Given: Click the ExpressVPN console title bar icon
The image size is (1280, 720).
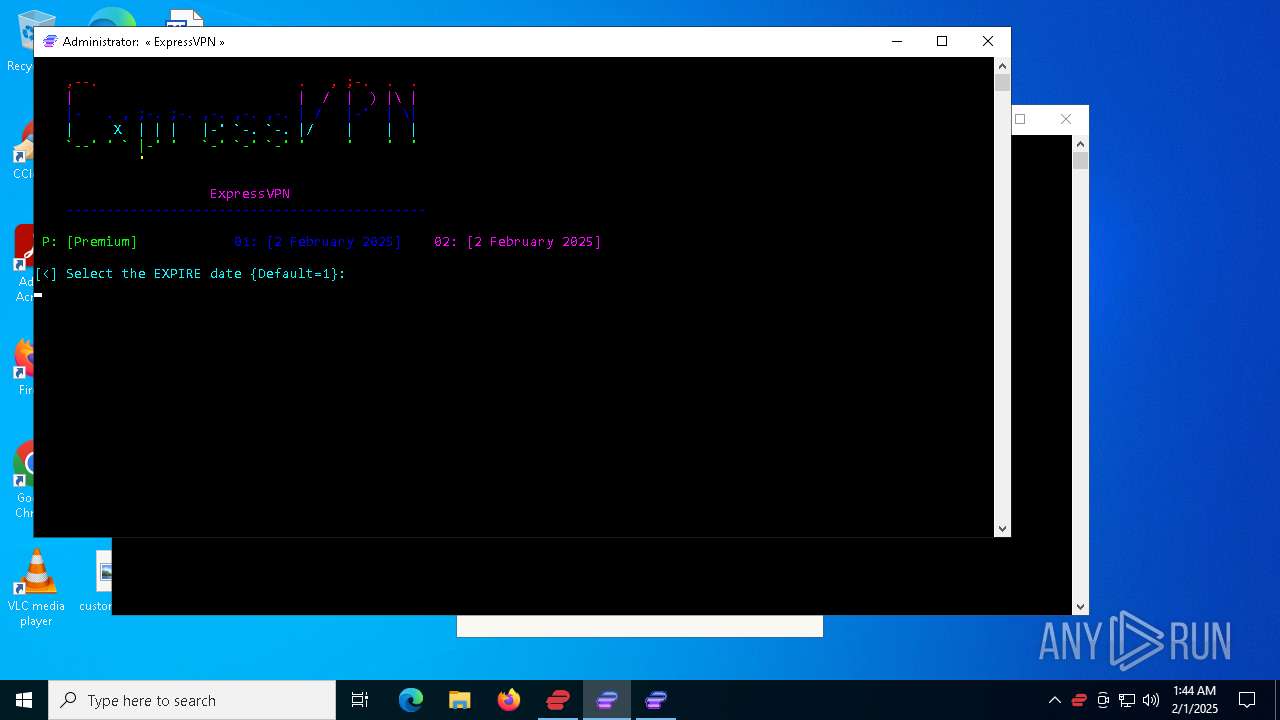Looking at the screenshot, I should 50,42.
